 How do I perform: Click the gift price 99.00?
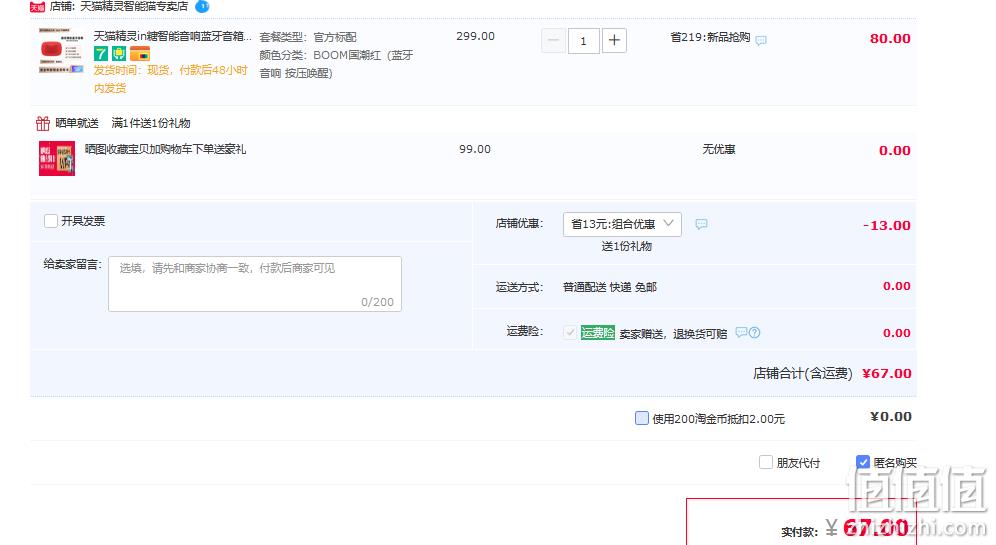point(474,149)
